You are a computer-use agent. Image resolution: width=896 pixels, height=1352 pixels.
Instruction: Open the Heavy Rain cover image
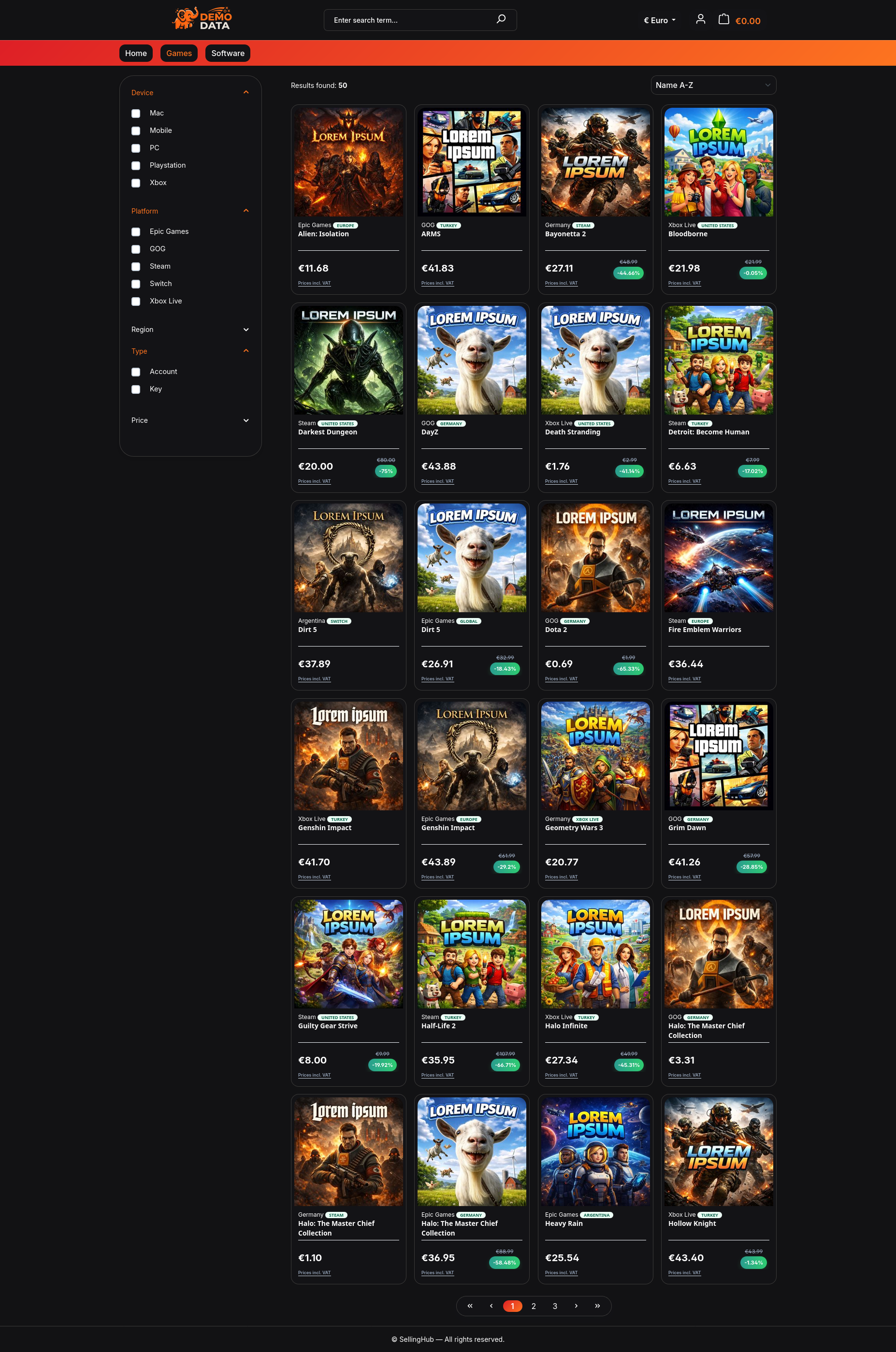(x=595, y=1151)
